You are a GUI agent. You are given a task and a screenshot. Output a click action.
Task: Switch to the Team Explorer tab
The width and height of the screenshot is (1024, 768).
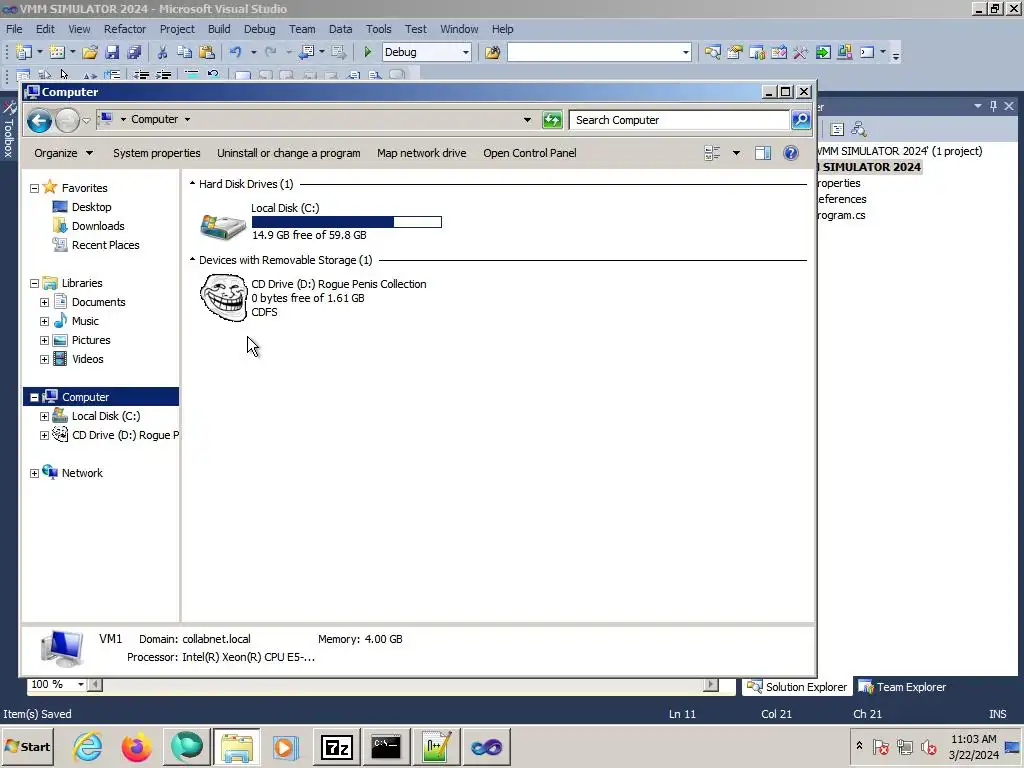[903, 687]
